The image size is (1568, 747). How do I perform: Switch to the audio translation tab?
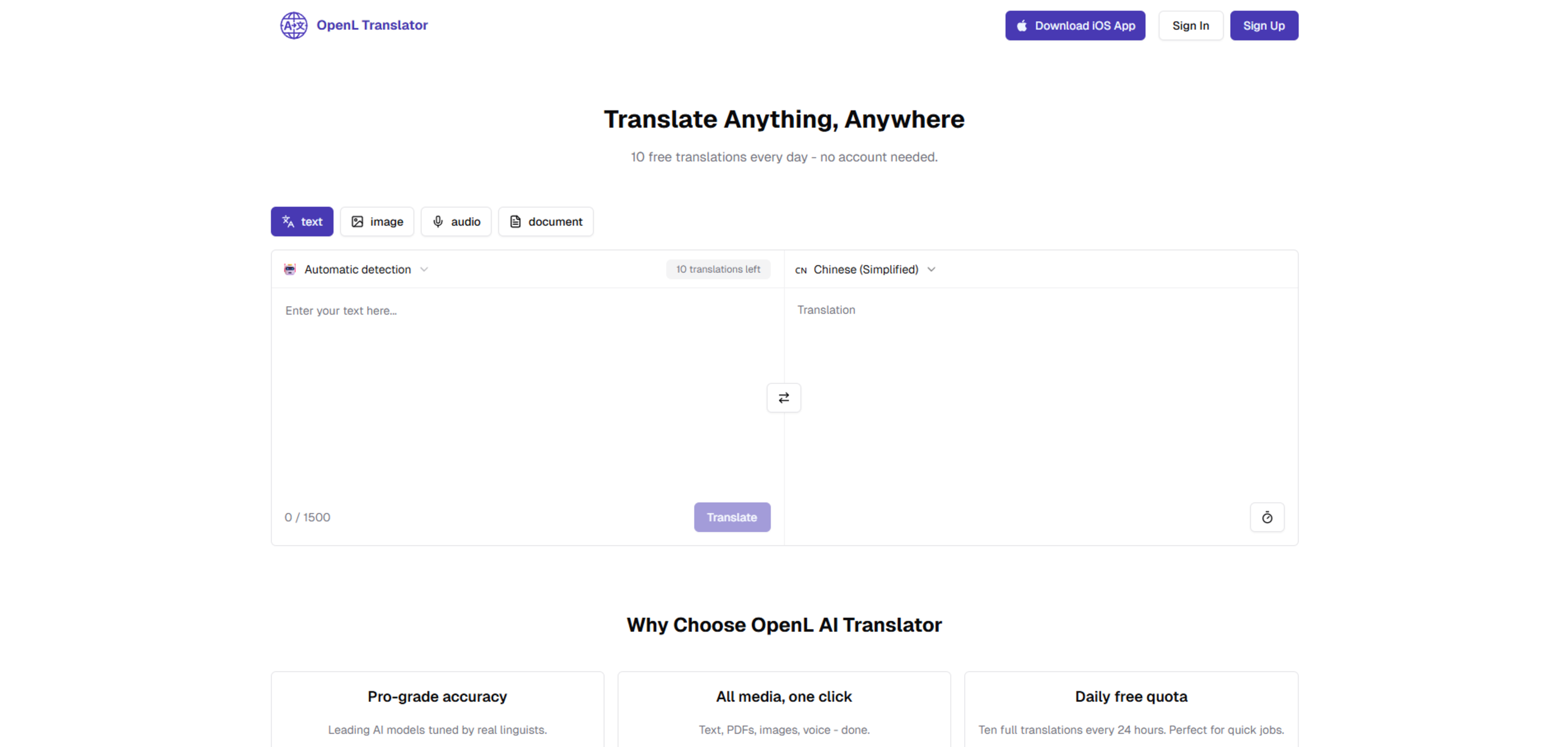pyautogui.click(x=456, y=222)
